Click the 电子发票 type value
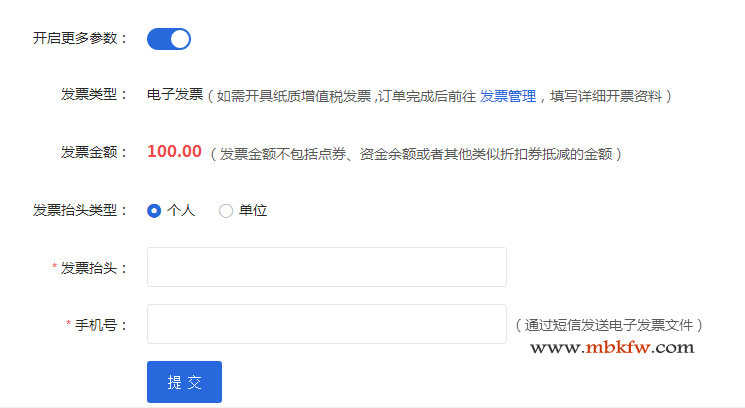Viewport: 745px width, 408px height. click(x=175, y=96)
